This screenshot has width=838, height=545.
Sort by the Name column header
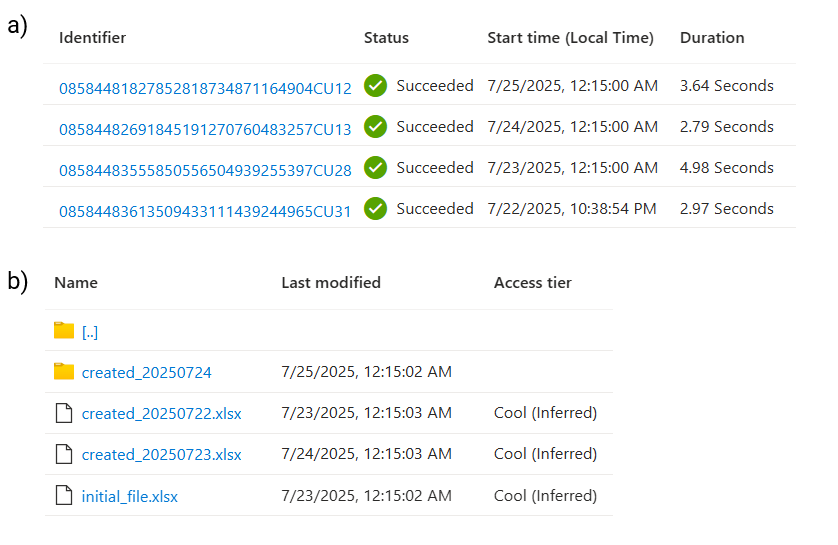click(x=76, y=283)
